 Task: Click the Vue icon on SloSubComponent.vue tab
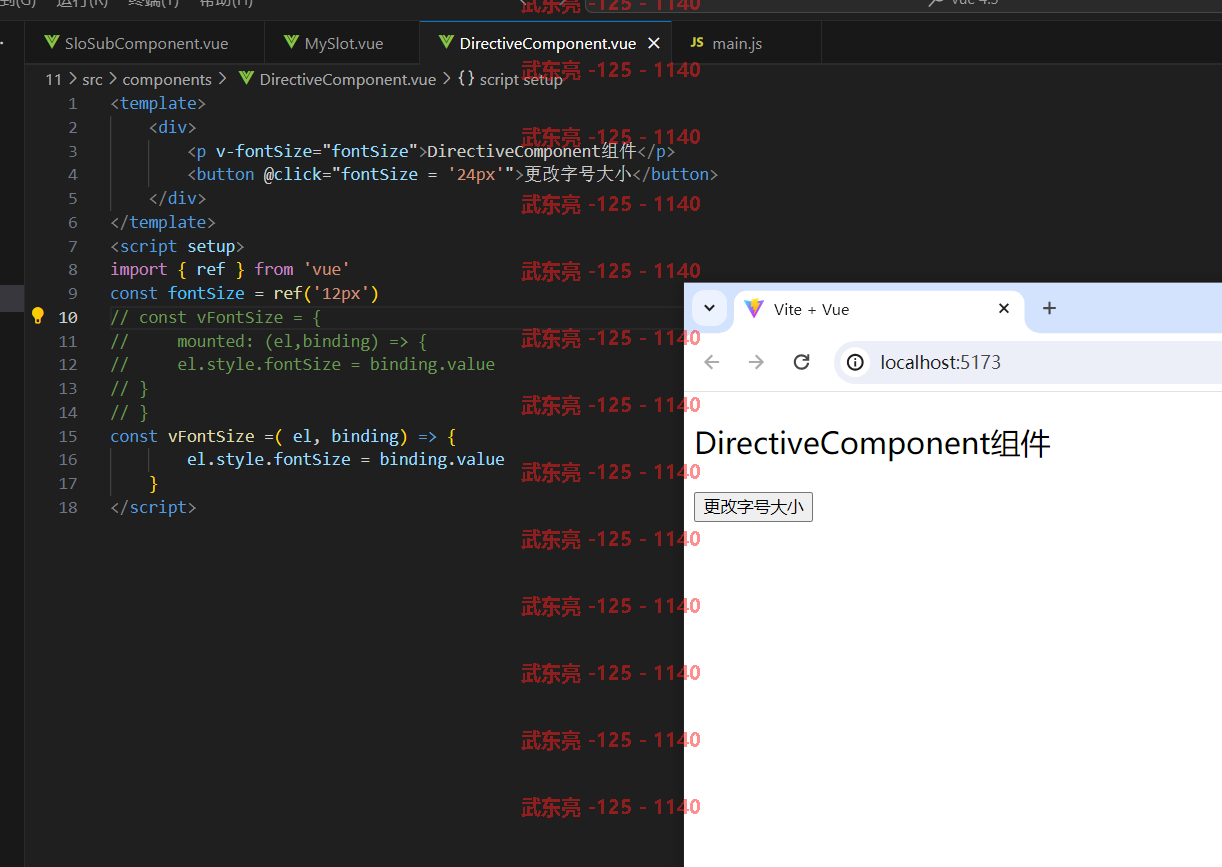pos(52,43)
